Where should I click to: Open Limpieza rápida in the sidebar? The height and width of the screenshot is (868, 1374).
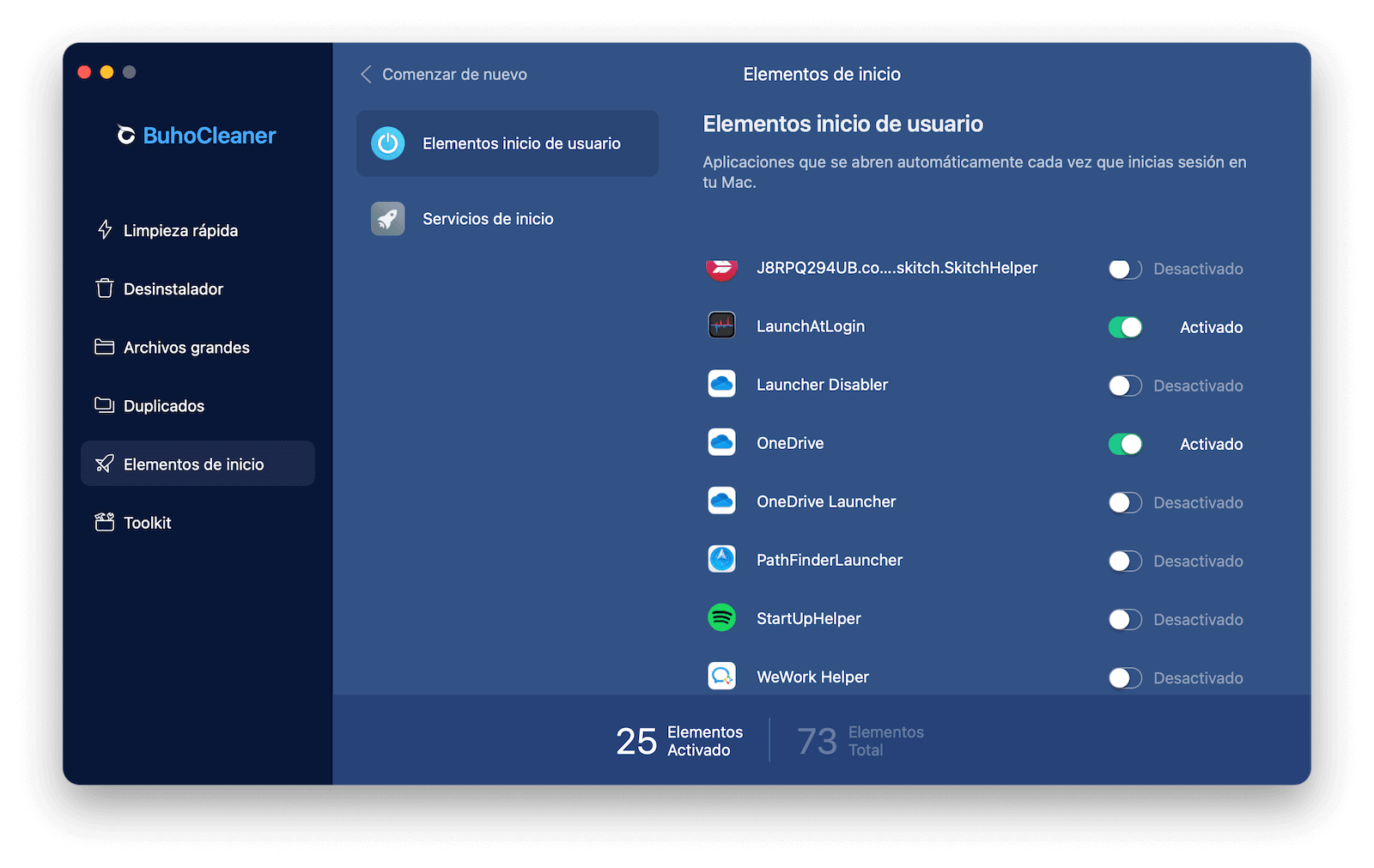pos(198,230)
